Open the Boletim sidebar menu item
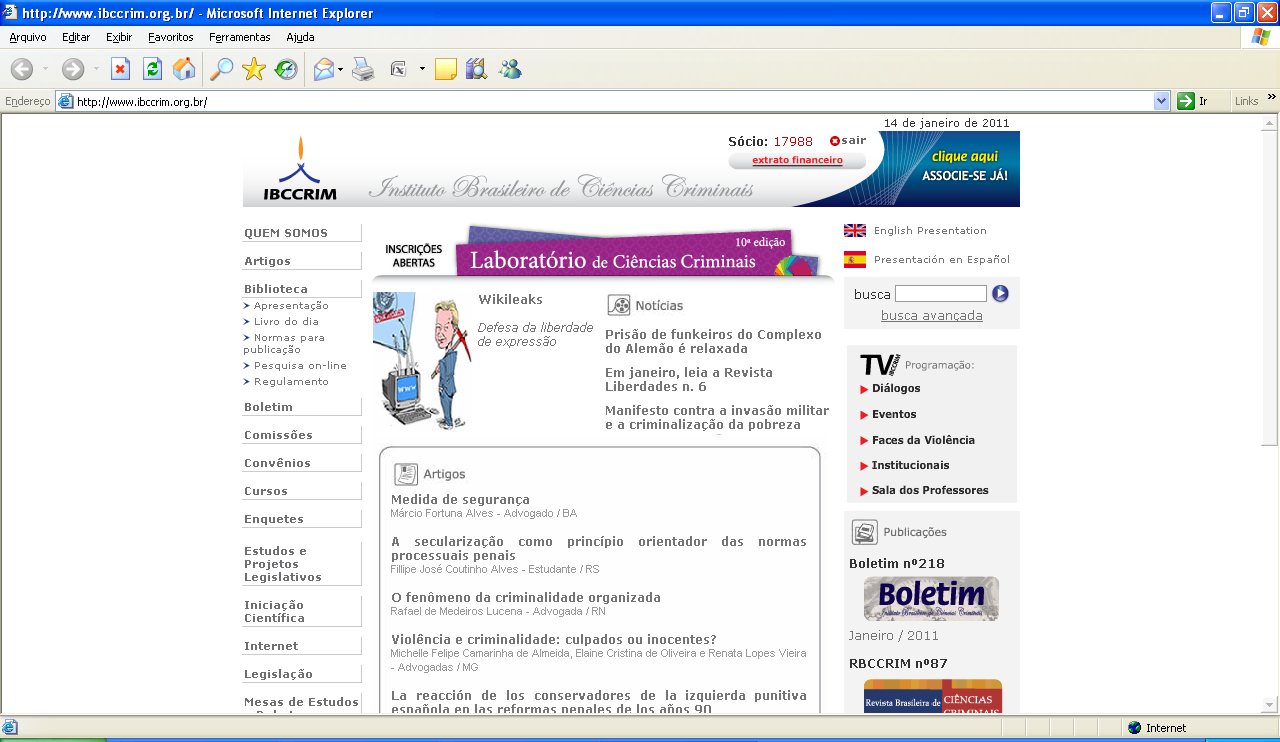 pos(268,407)
